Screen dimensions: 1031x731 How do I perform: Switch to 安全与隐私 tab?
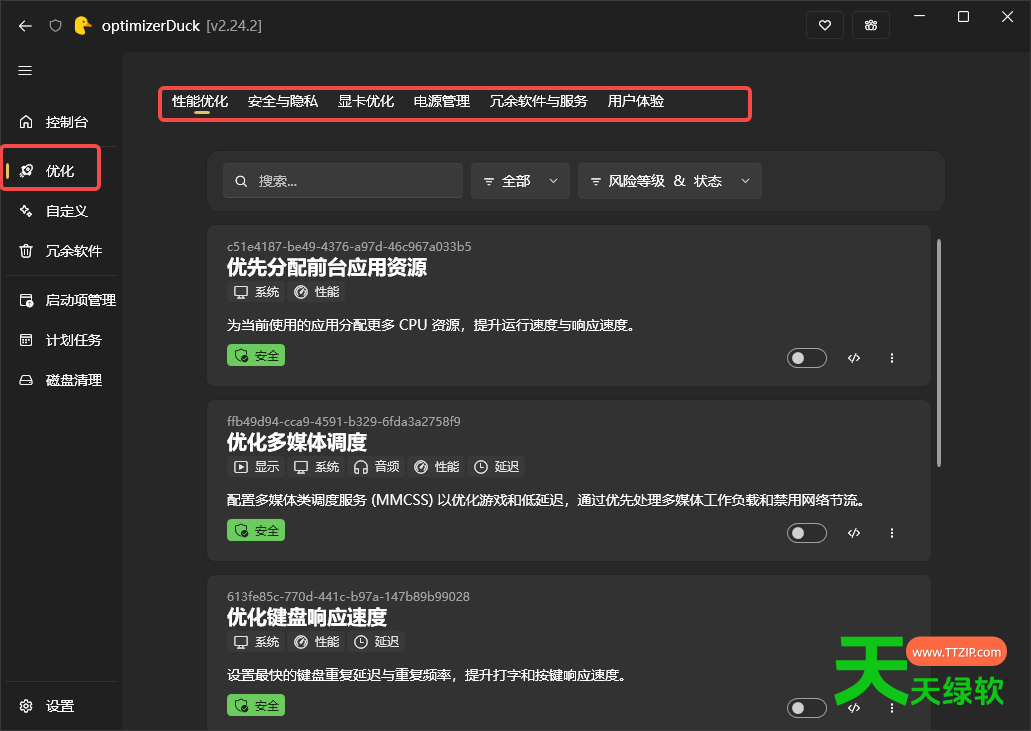click(x=283, y=101)
